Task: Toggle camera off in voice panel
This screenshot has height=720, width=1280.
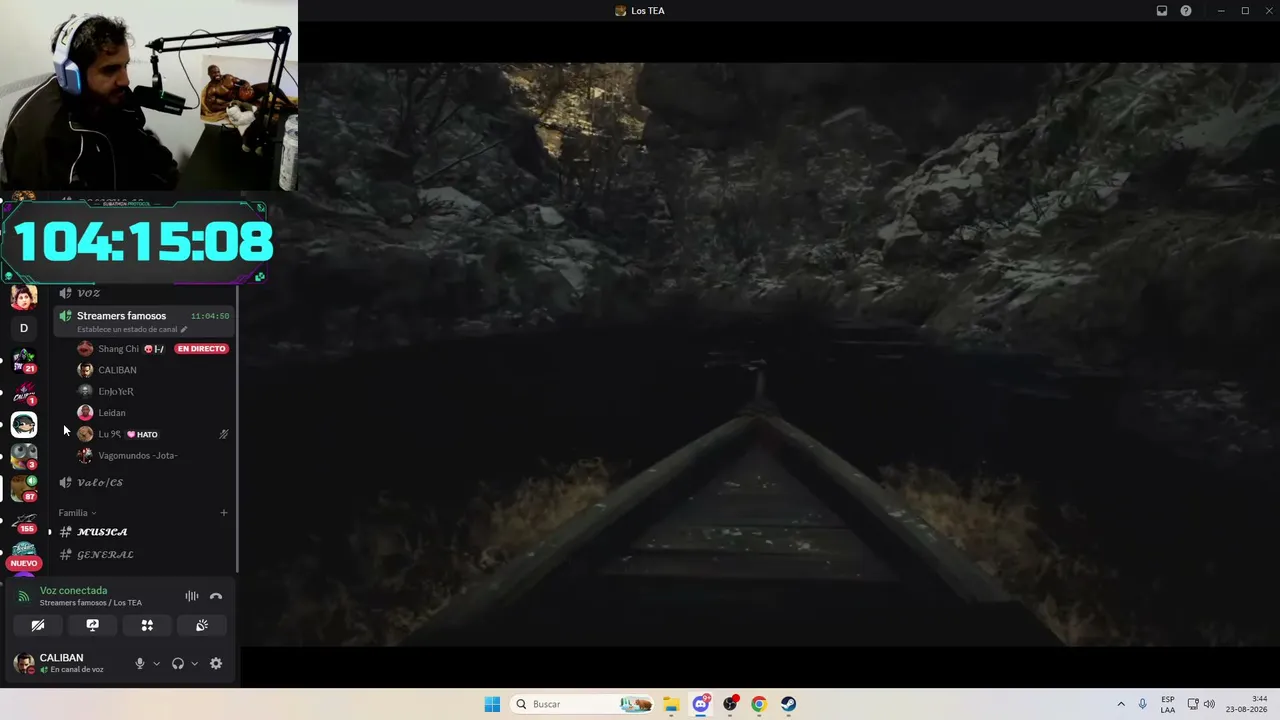Action: point(38,625)
